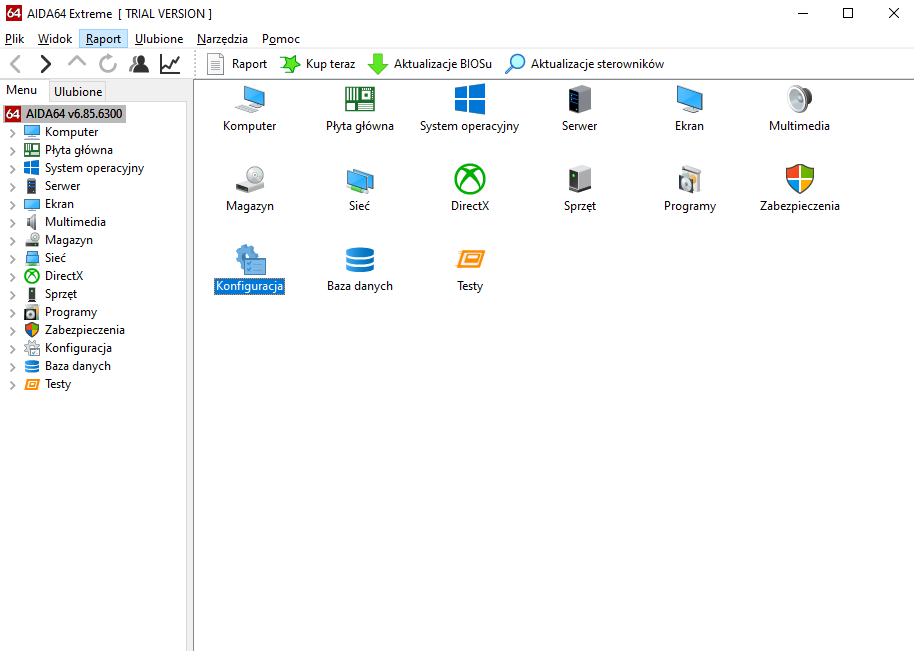Click Aktualizacje sterowników toolbar button

click(x=585, y=64)
